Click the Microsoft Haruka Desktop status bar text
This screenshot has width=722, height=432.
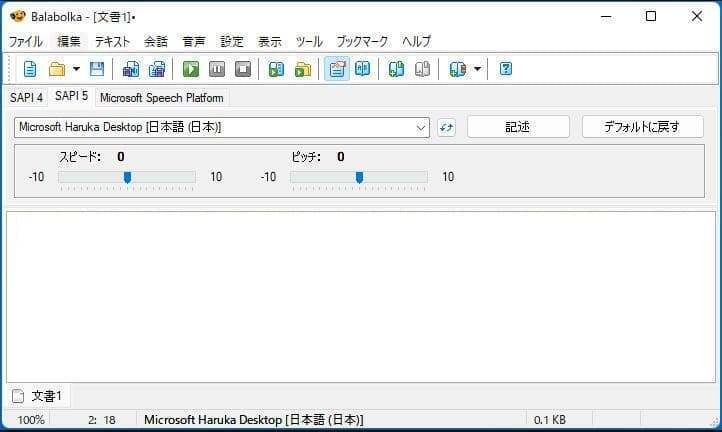pyautogui.click(x=254, y=420)
